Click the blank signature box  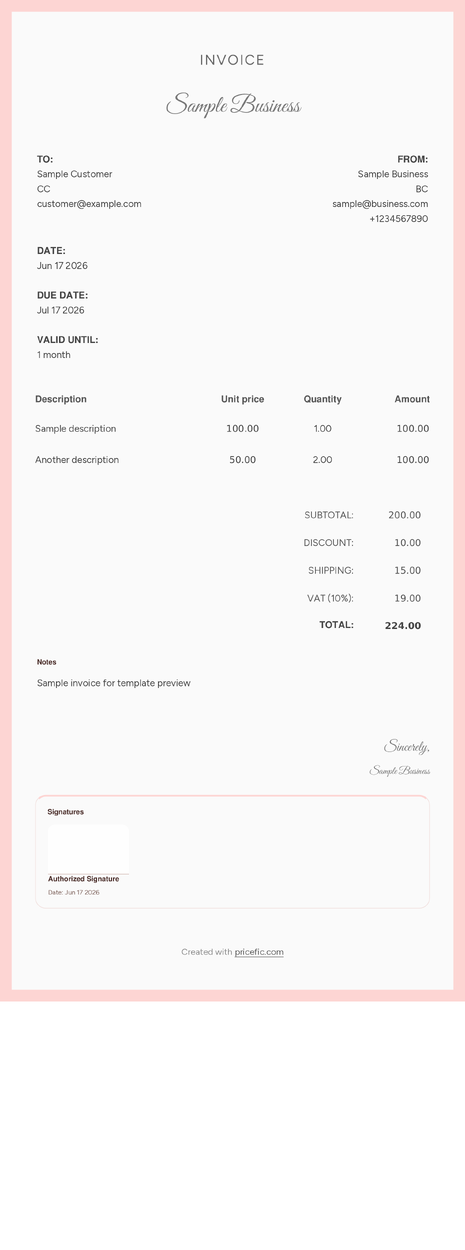click(x=88, y=848)
